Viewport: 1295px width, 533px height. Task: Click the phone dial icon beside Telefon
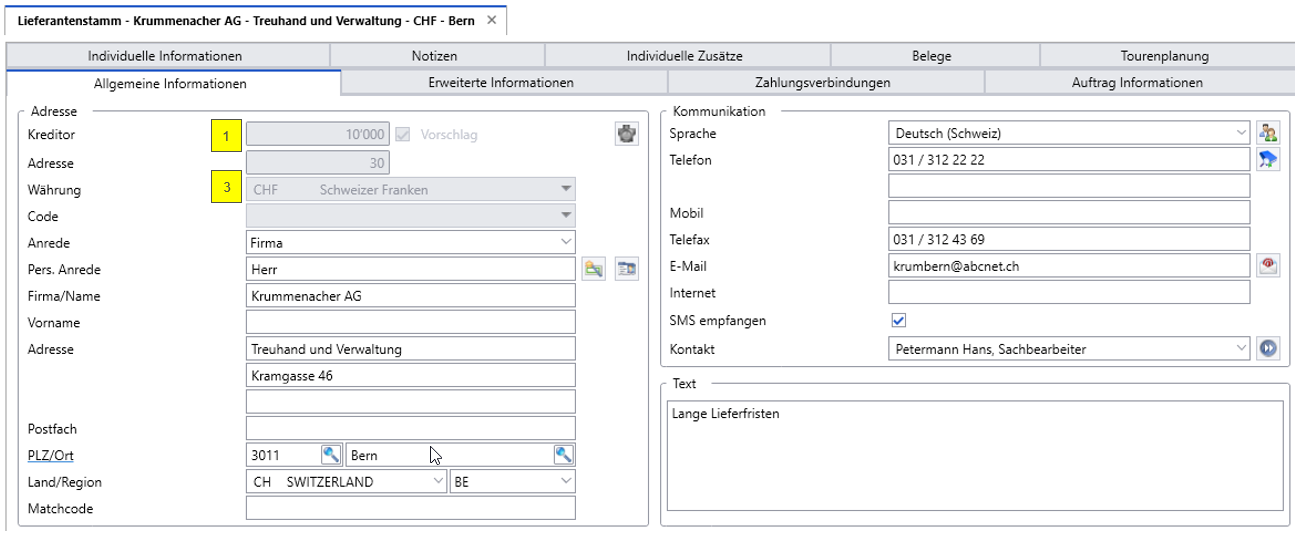click(x=1268, y=160)
